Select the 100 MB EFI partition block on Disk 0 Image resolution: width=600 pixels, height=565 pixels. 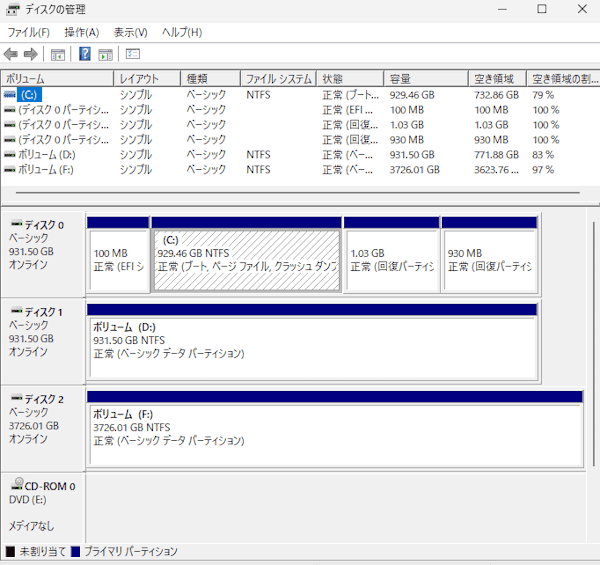click(x=118, y=255)
